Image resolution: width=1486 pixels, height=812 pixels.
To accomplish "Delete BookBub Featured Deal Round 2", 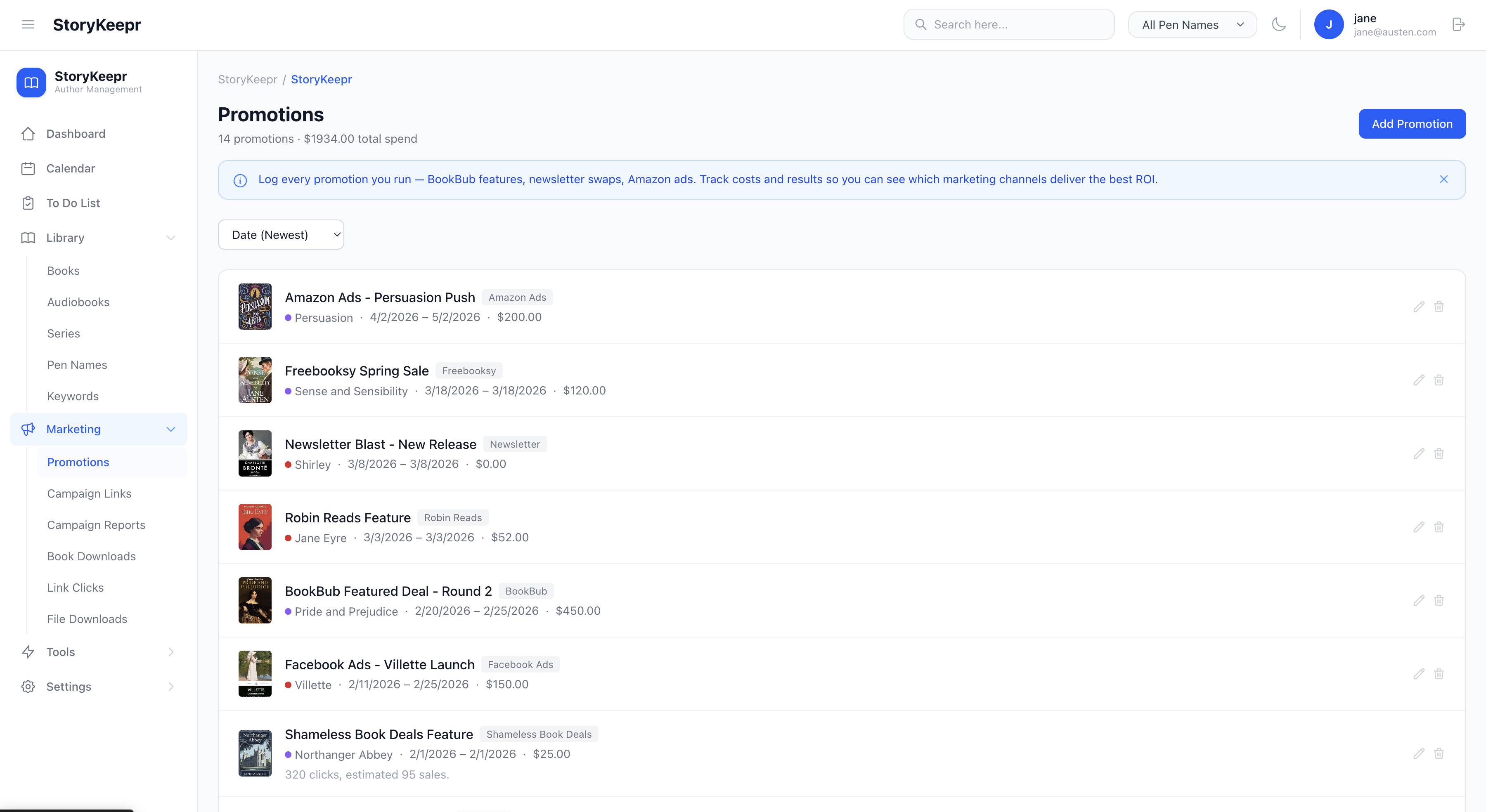I will click(x=1439, y=600).
